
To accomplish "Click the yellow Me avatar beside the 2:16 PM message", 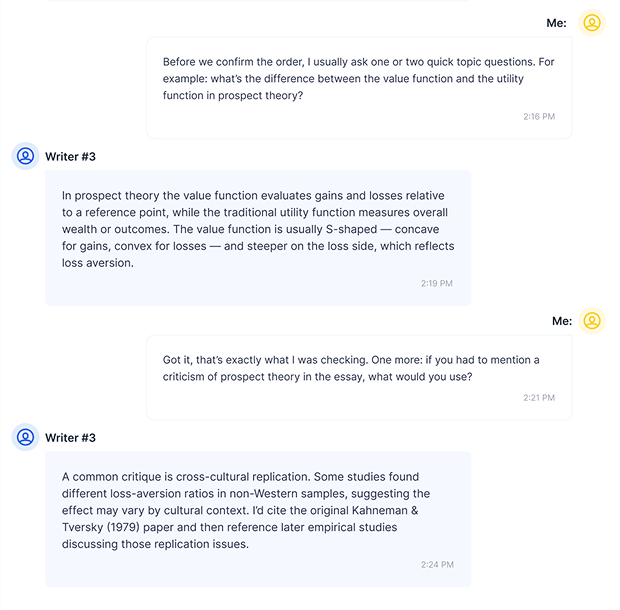I will pyautogui.click(x=592, y=23).
